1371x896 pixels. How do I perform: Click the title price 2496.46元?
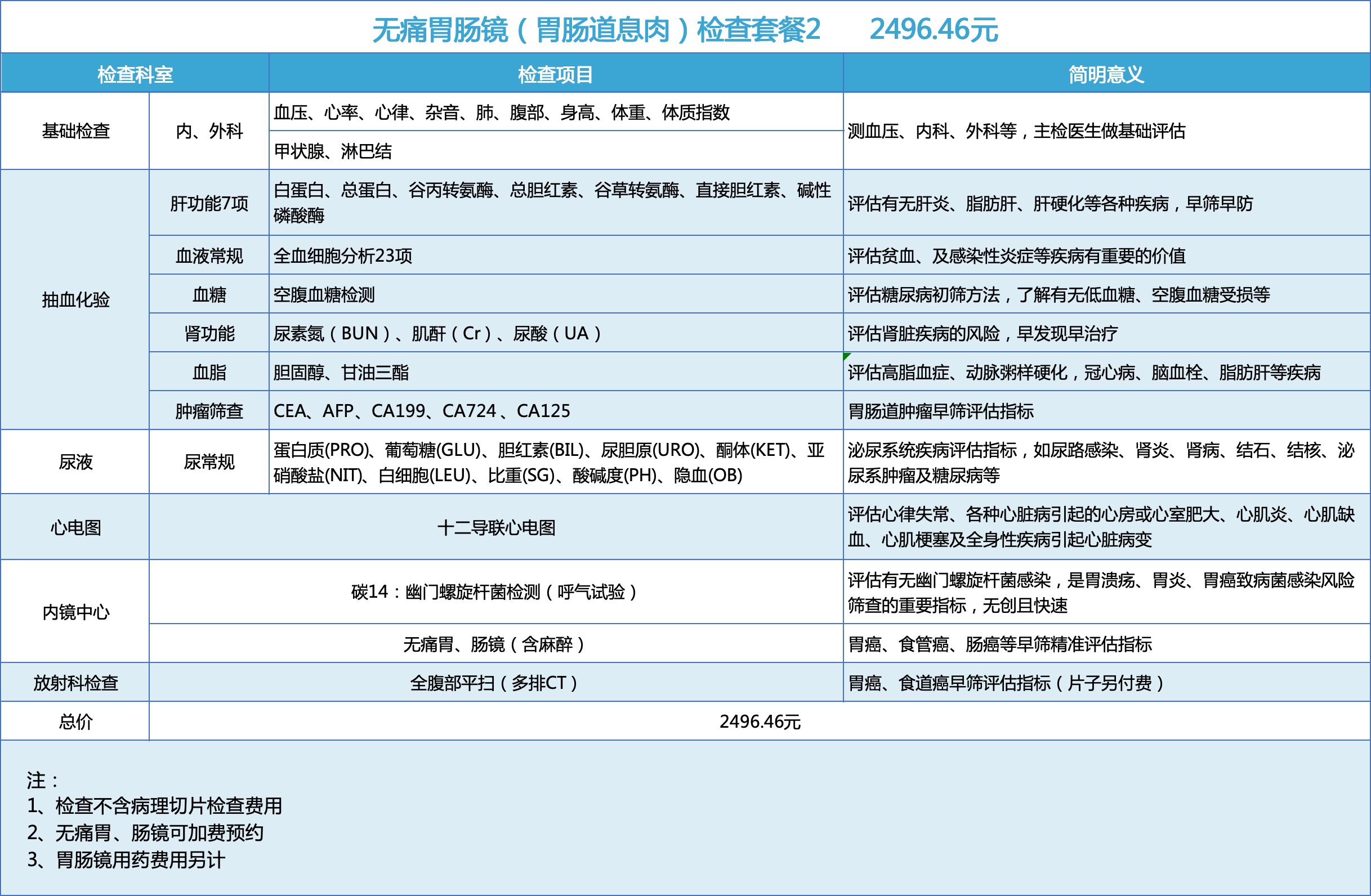click(x=933, y=30)
